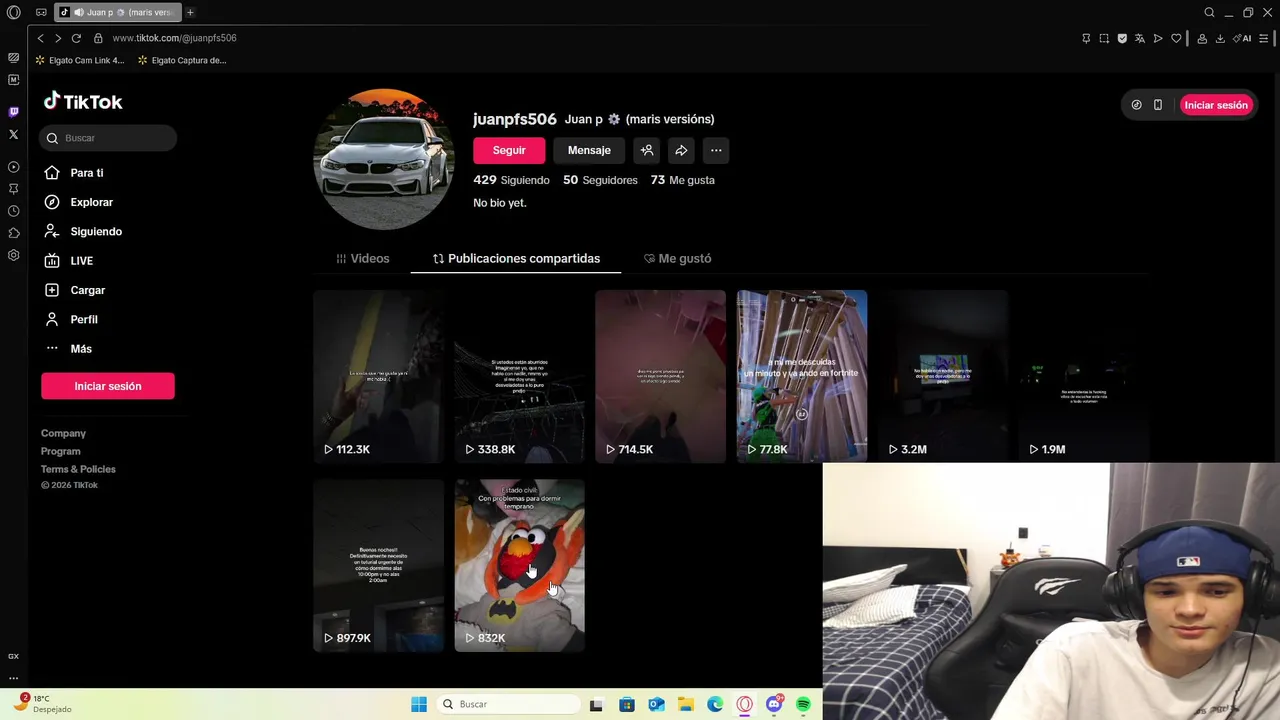Toggle the ad blocker shield icon

(1122, 38)
